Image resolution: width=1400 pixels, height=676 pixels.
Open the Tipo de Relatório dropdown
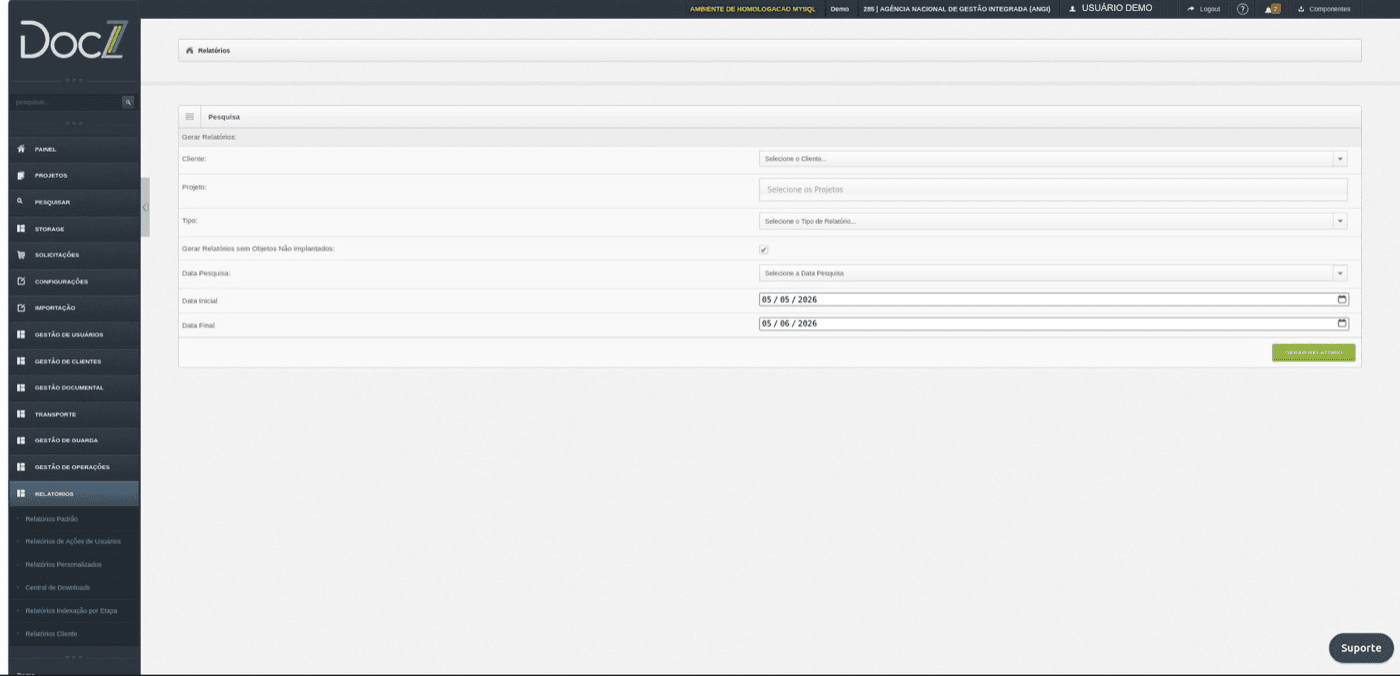point(1053,221)
